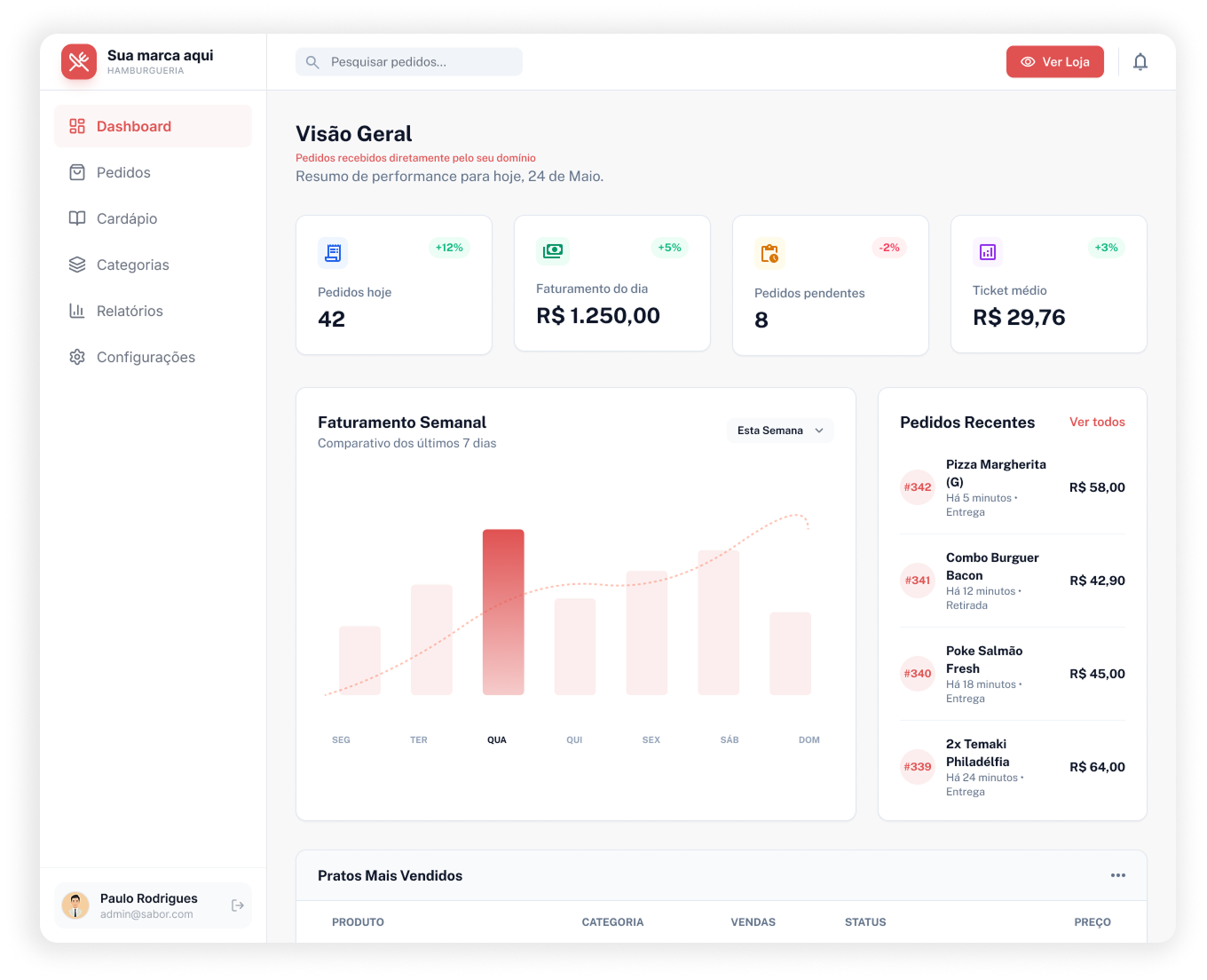
Task: Open recent order #342 Pizza Margherita
Action: (1012, 487)
